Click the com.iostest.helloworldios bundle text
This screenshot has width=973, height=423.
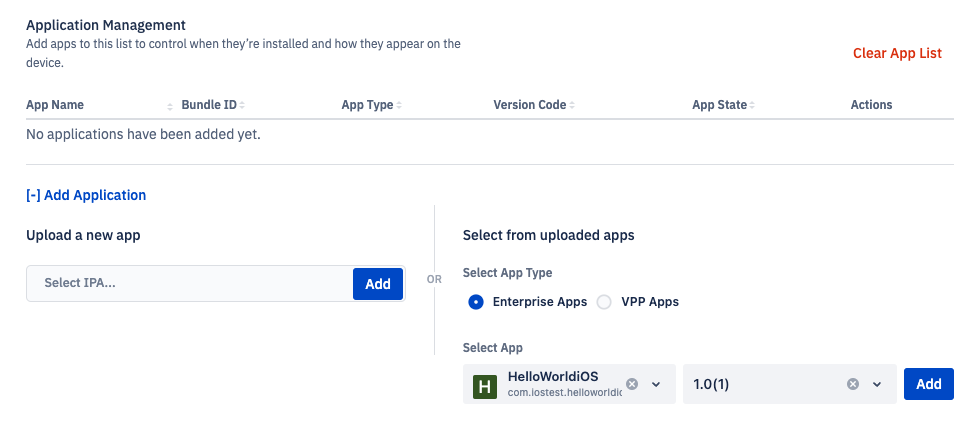[x=565, y=393]
